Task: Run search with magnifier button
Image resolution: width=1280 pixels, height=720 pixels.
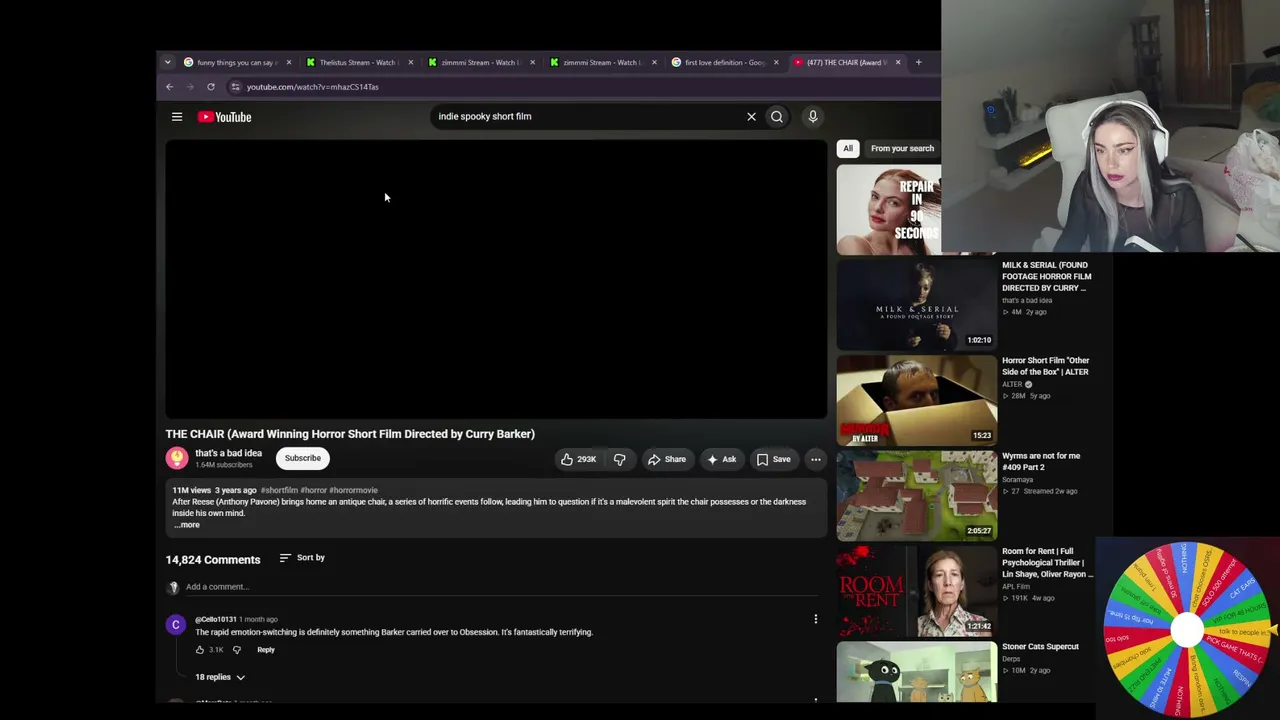Action: (777, 117)
